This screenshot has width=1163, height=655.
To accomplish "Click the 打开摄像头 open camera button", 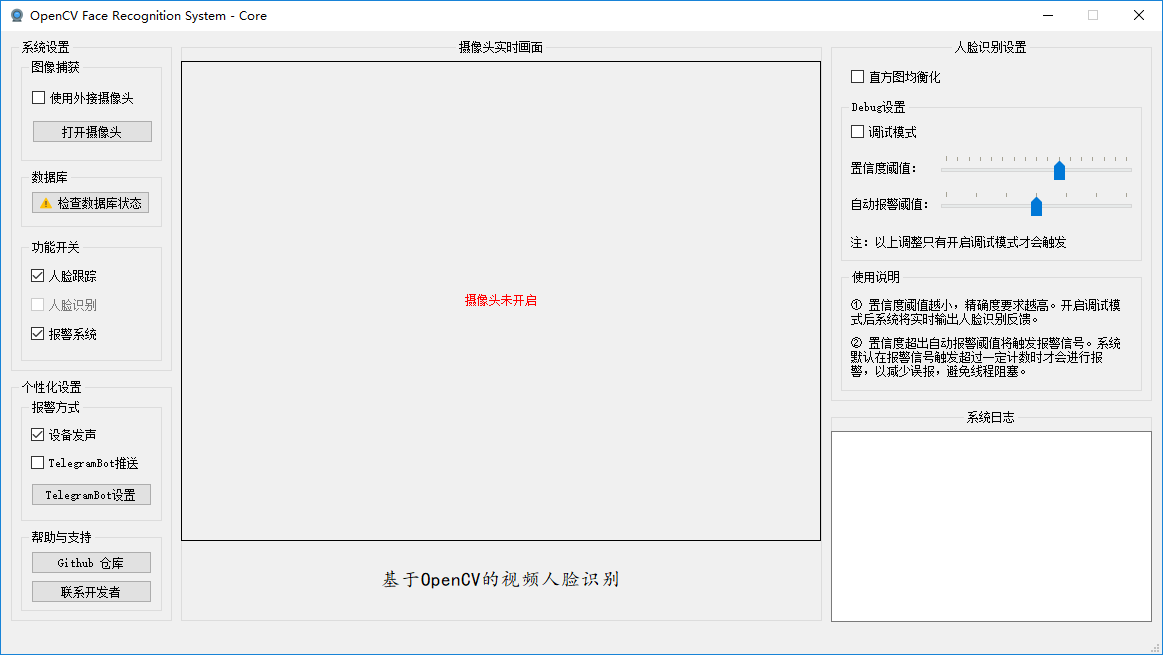I will click(91, 131).
